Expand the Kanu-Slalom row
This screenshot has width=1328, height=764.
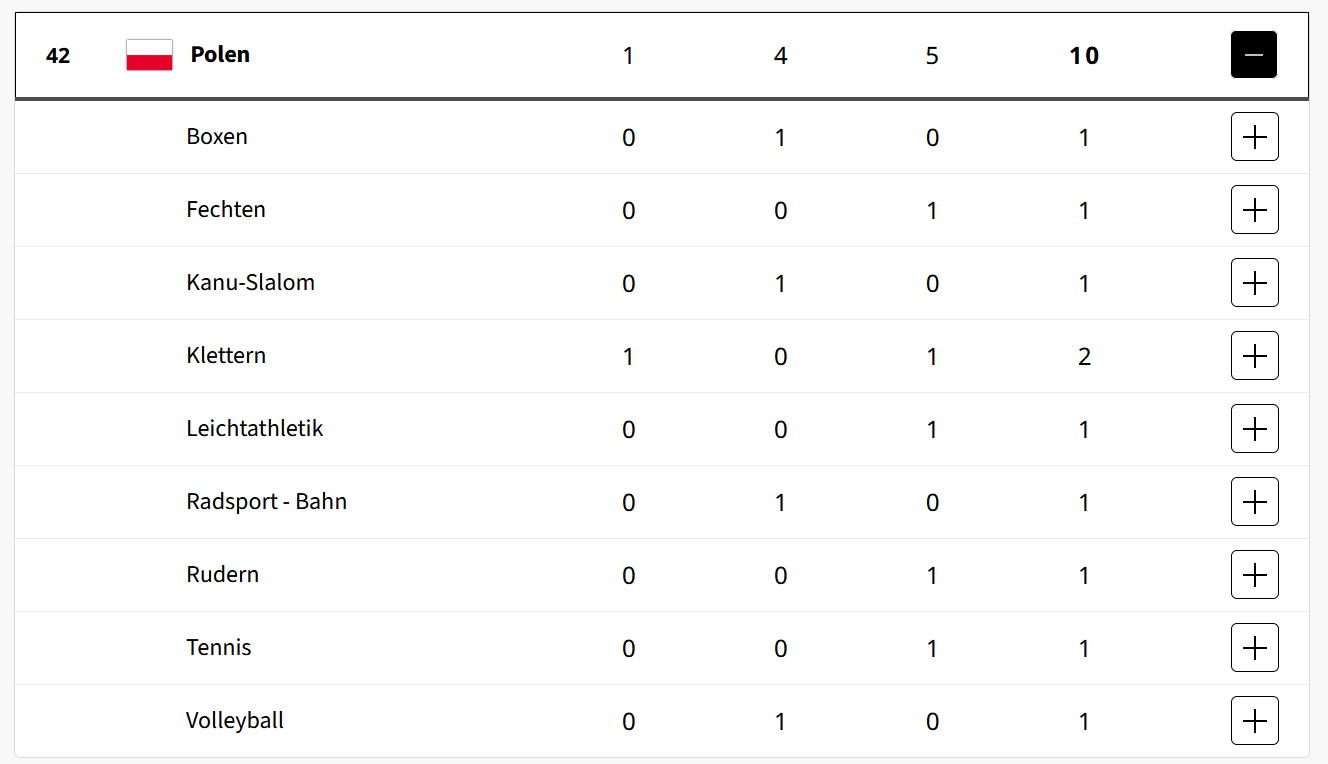pyautogui.click(x=1254, y=283)
